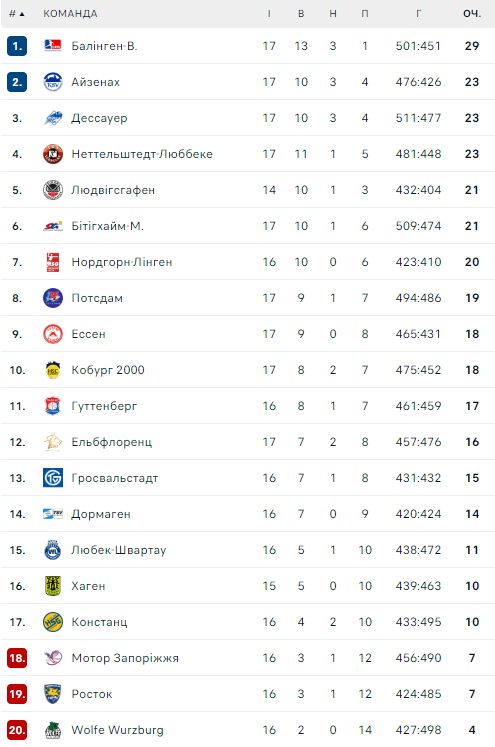Open the Ельбфлоренц team link
The height and width of the screenshot is (747, 495).
tap(111, 442)
